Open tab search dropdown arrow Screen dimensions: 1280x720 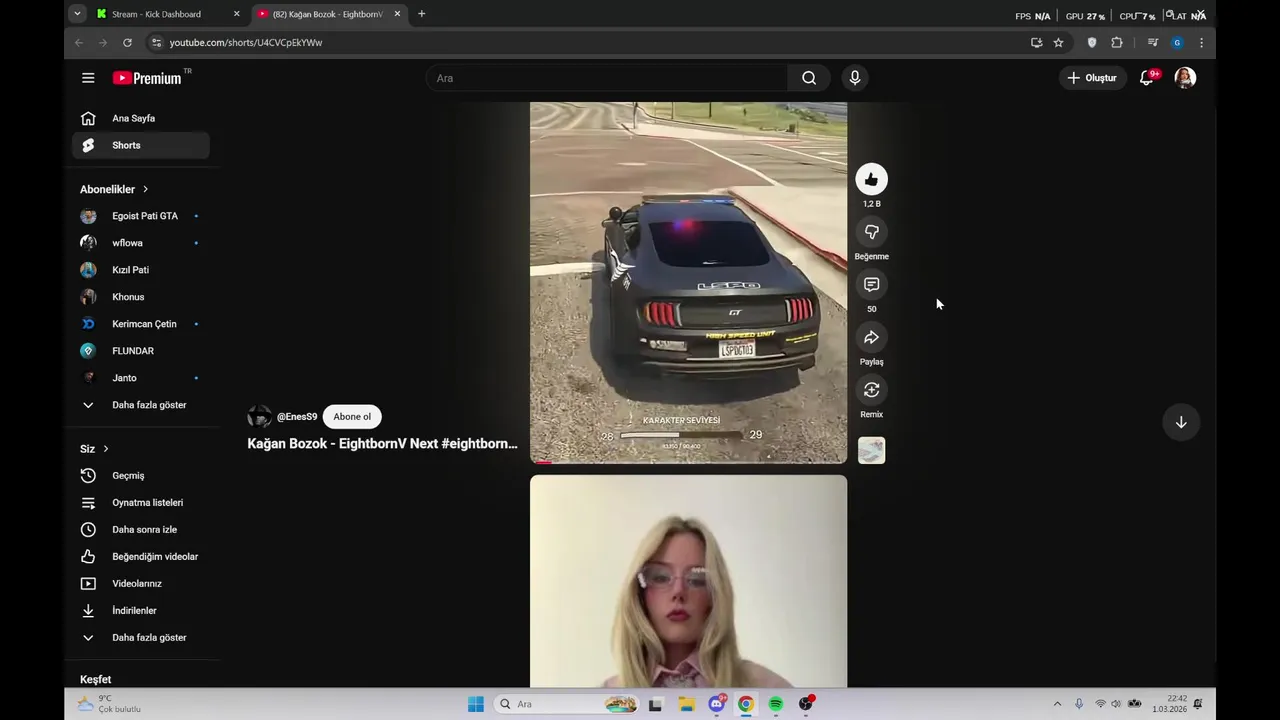77,14
